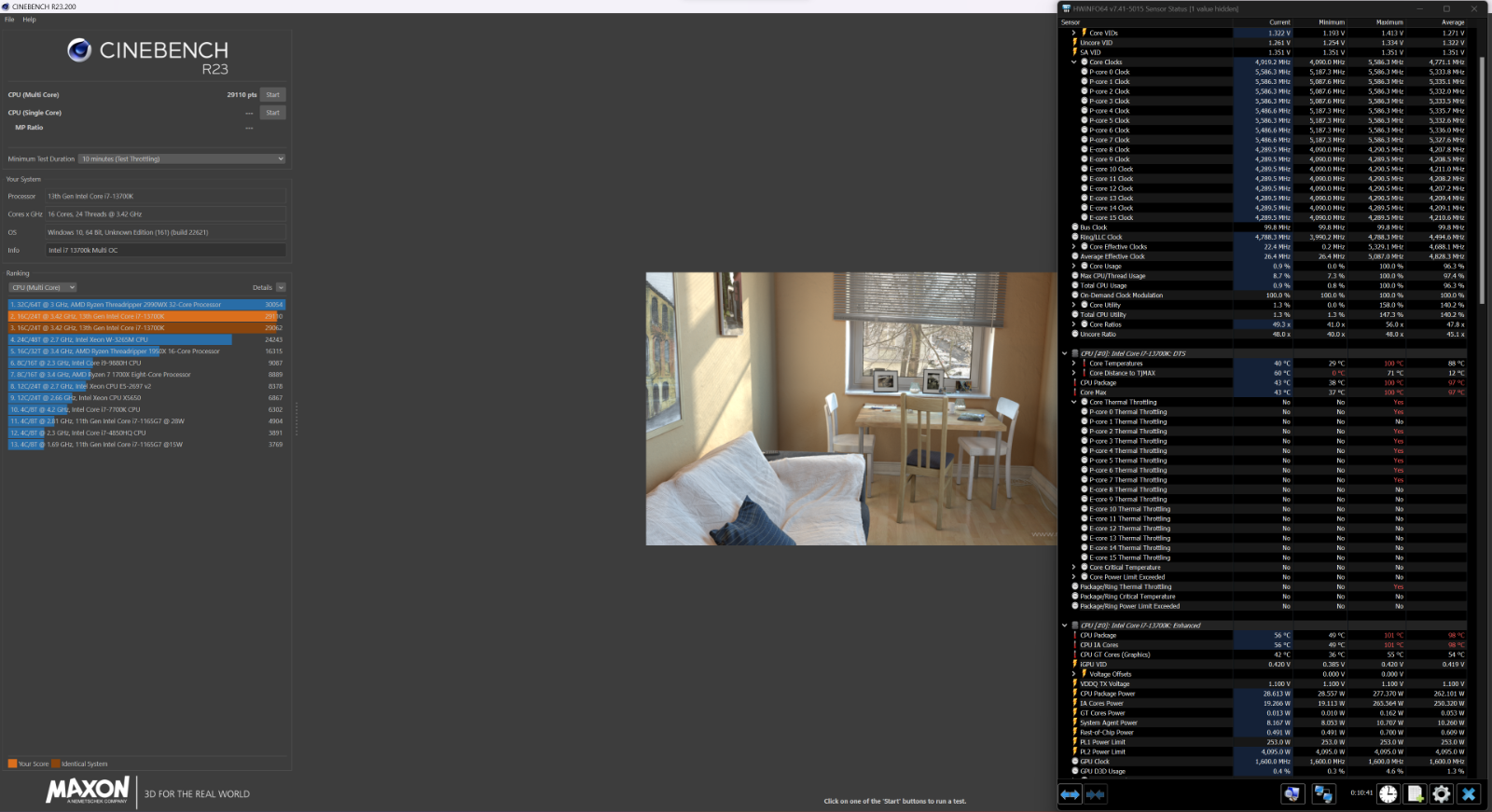This screenshot has height=812, width=1492.
Task: Click the Info field with Intel i7 13700k Multi OC
Action: coord(166,250)
